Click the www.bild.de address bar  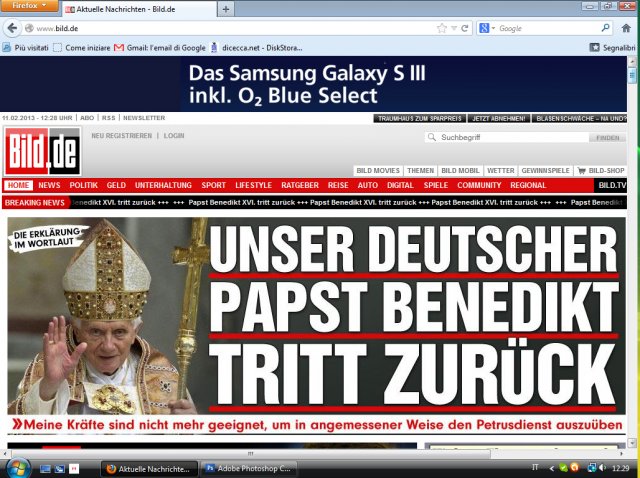(x=229, y=28)
